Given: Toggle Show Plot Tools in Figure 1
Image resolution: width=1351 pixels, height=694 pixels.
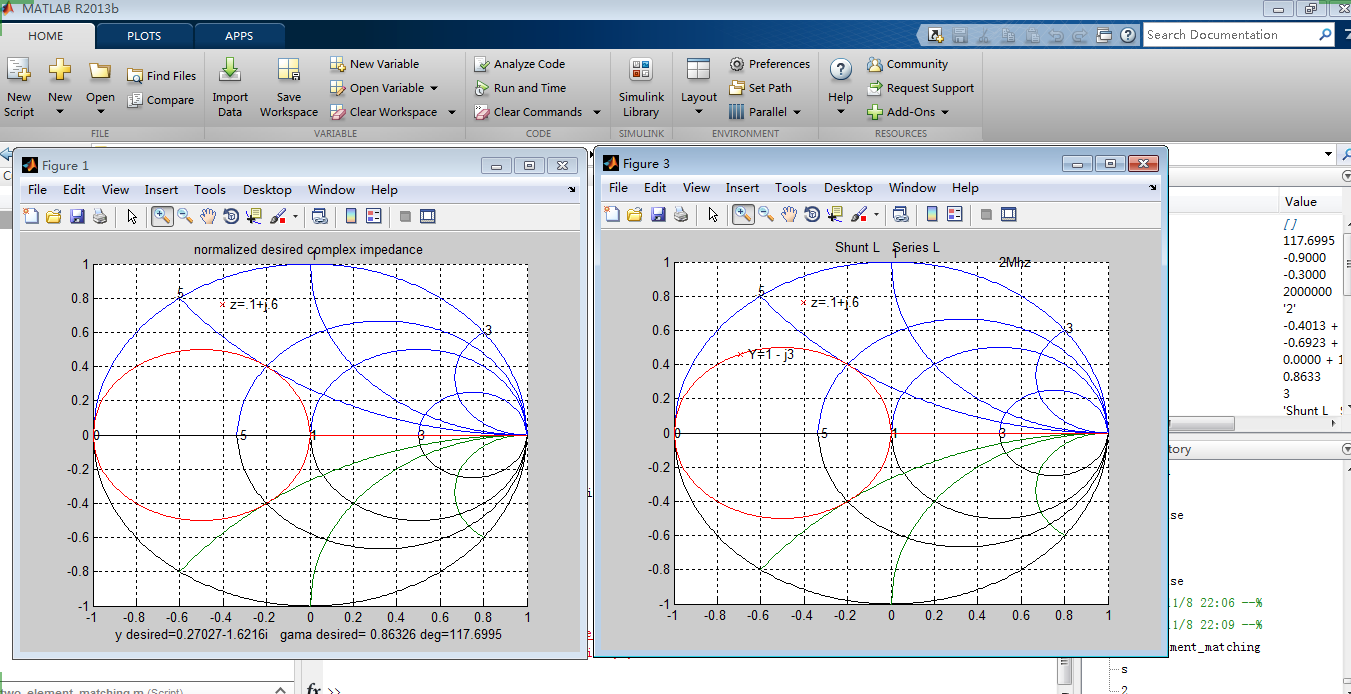Looking at the screenshot, I should (428, 216).
